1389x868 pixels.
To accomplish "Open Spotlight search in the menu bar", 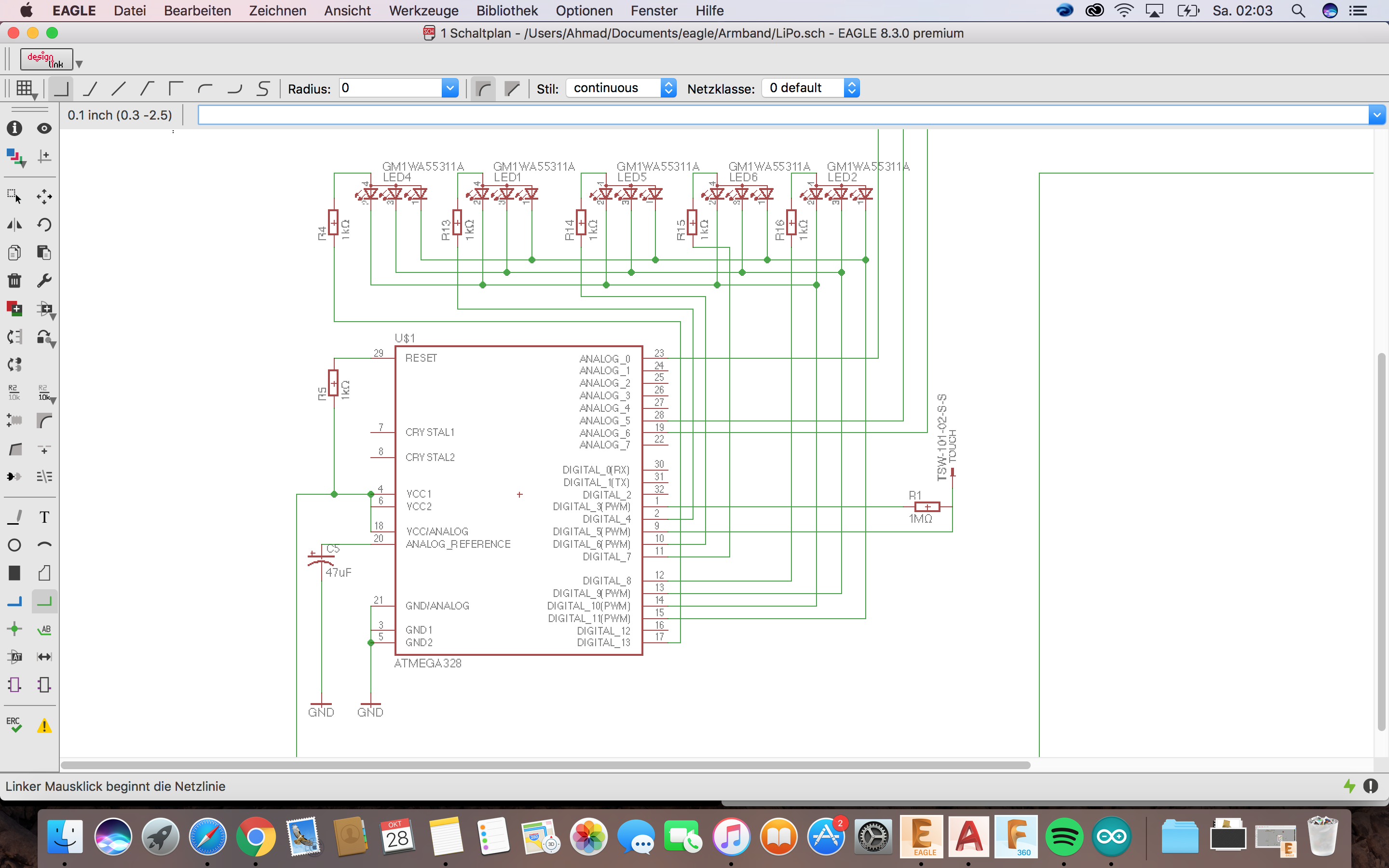I will pyautogui.click(x=1298, y=10).
